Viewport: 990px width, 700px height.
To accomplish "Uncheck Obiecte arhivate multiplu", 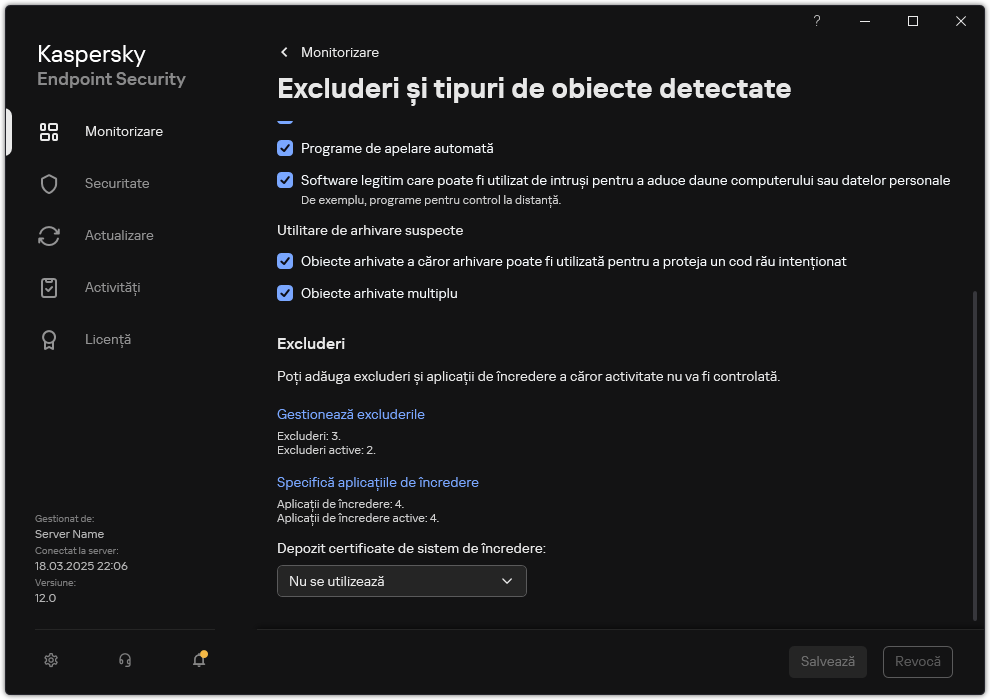I will pyautogui.click(x=285, y=293).
